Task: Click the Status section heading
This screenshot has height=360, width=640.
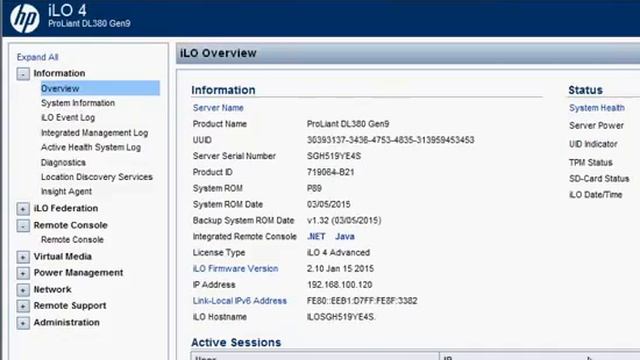Action: pos(585,90)
